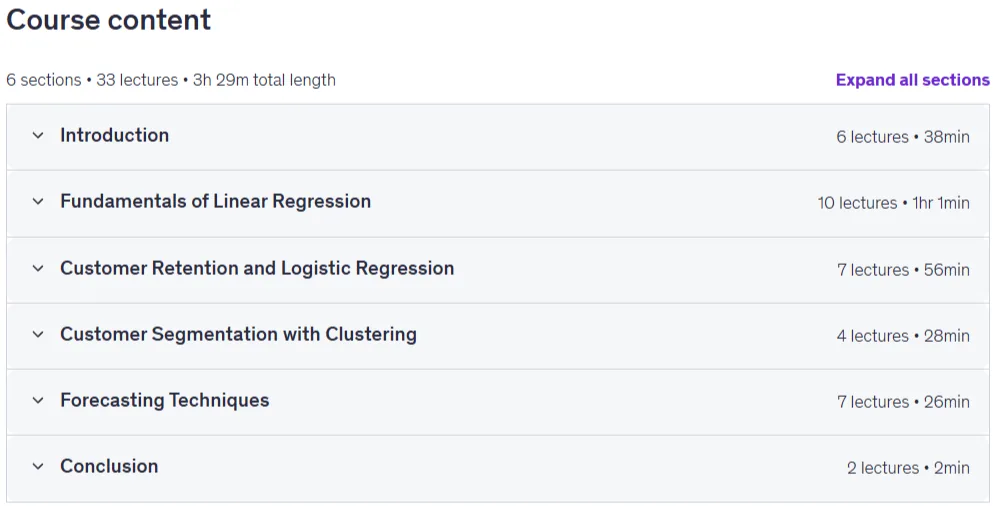The image size is (997, 506).
Task: Click chevron beside Customer Retention and Logistic Regression
Action: pyautogui.click(x=38, y=268)
